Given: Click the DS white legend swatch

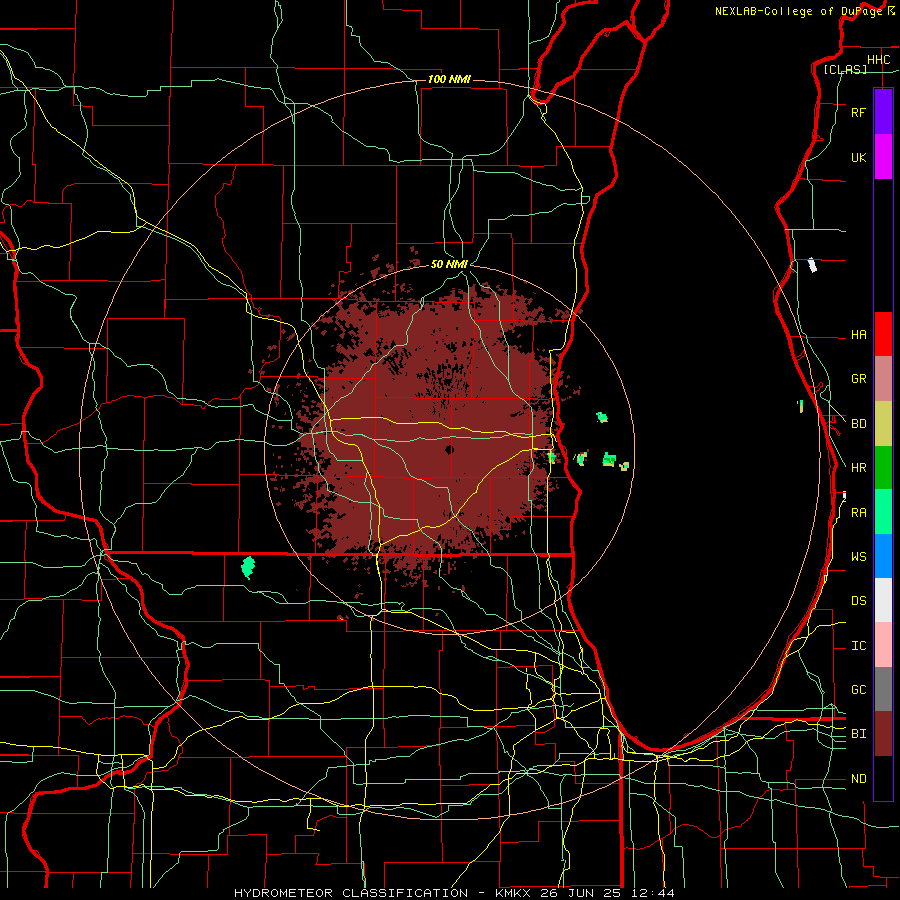Looking at the screenshot, I should tap(883, 600).
